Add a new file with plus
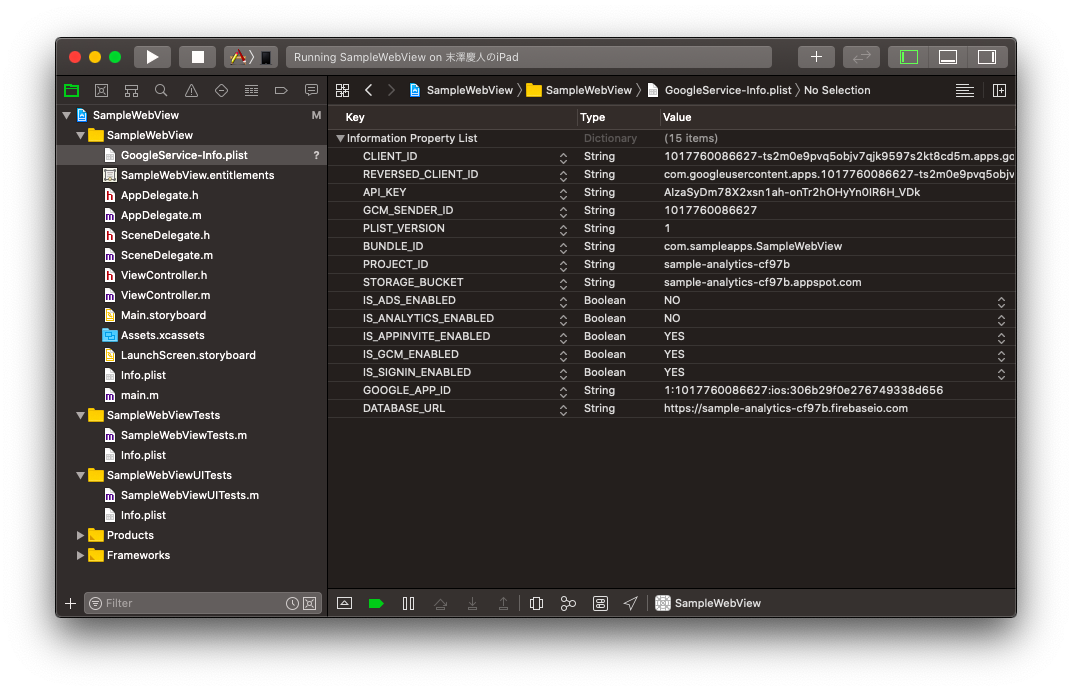Viewport: 1072px width, 691px height. tap(70, 604)
